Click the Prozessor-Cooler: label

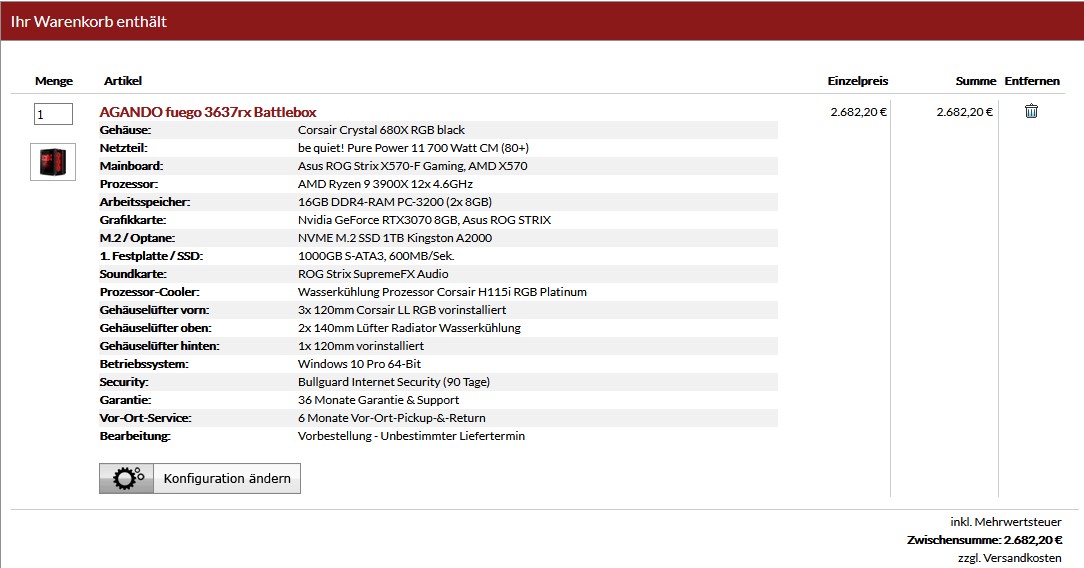pos(150,292)
